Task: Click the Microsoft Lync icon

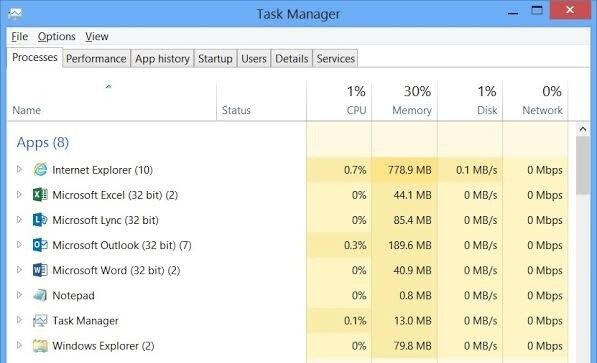Action: pos(40,220)
